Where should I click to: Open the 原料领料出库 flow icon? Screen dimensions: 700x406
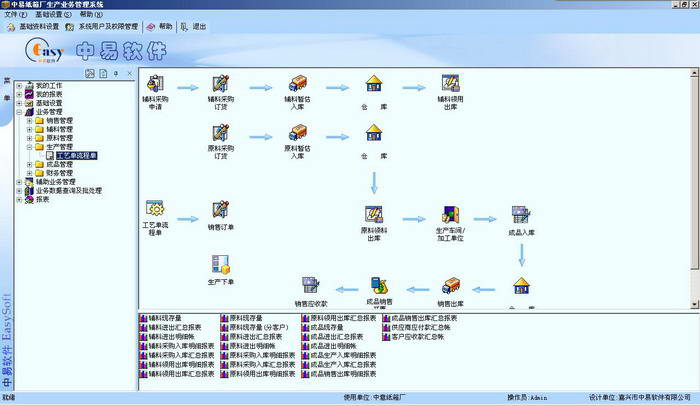pyautogui.click(x=374, y=214)
